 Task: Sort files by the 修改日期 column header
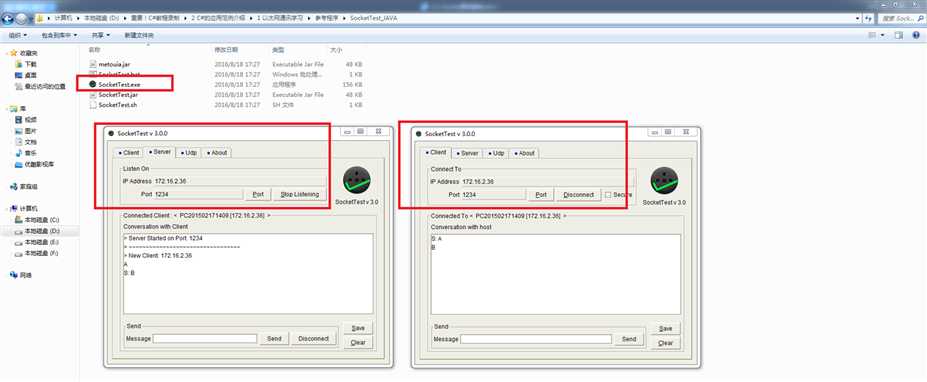point(226,50)
